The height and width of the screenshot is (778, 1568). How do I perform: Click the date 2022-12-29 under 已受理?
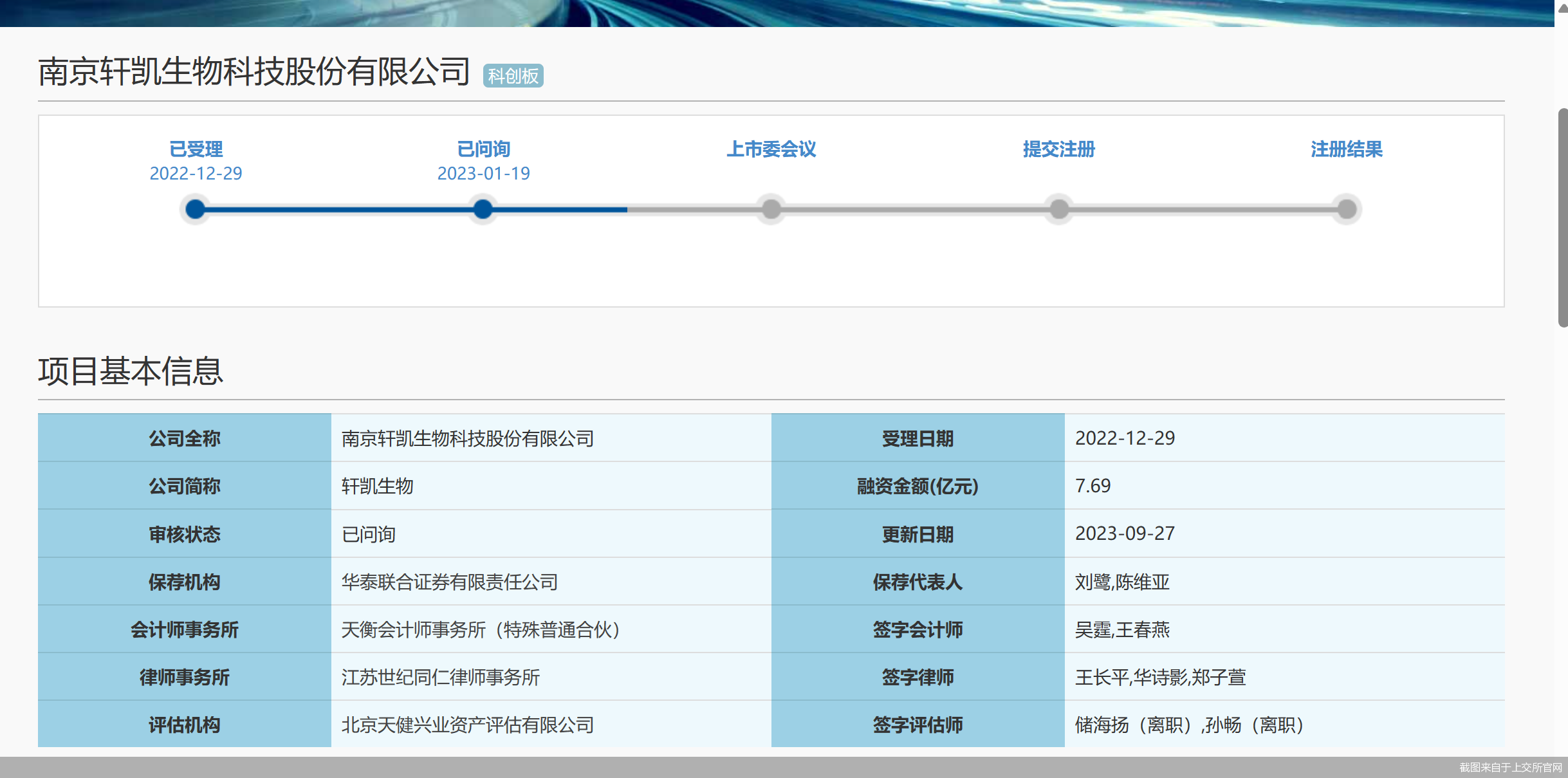pos(196,174)
